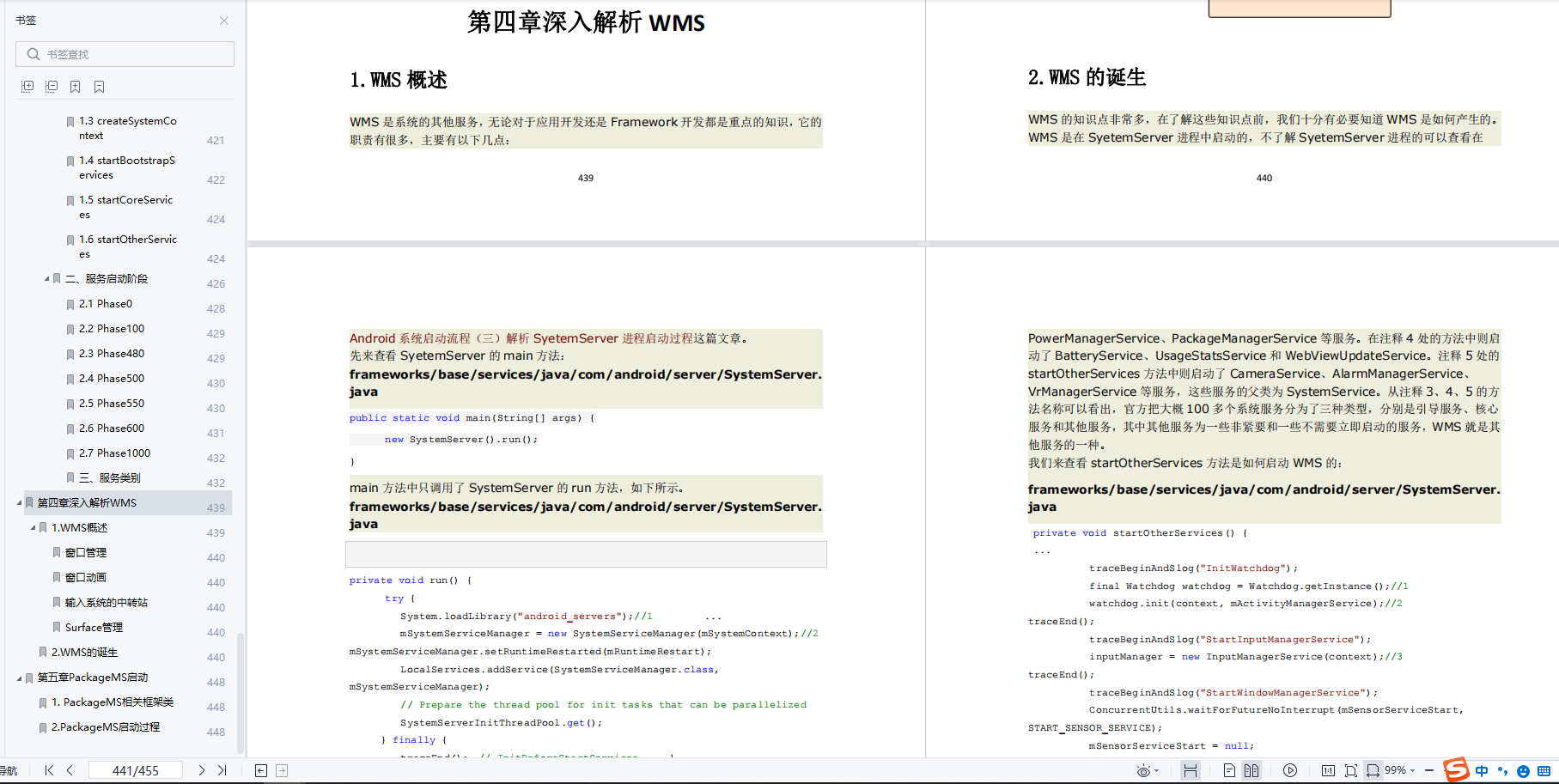1559x784 pixels.
Task: Click the add bookmark icon
Action: 76,87
